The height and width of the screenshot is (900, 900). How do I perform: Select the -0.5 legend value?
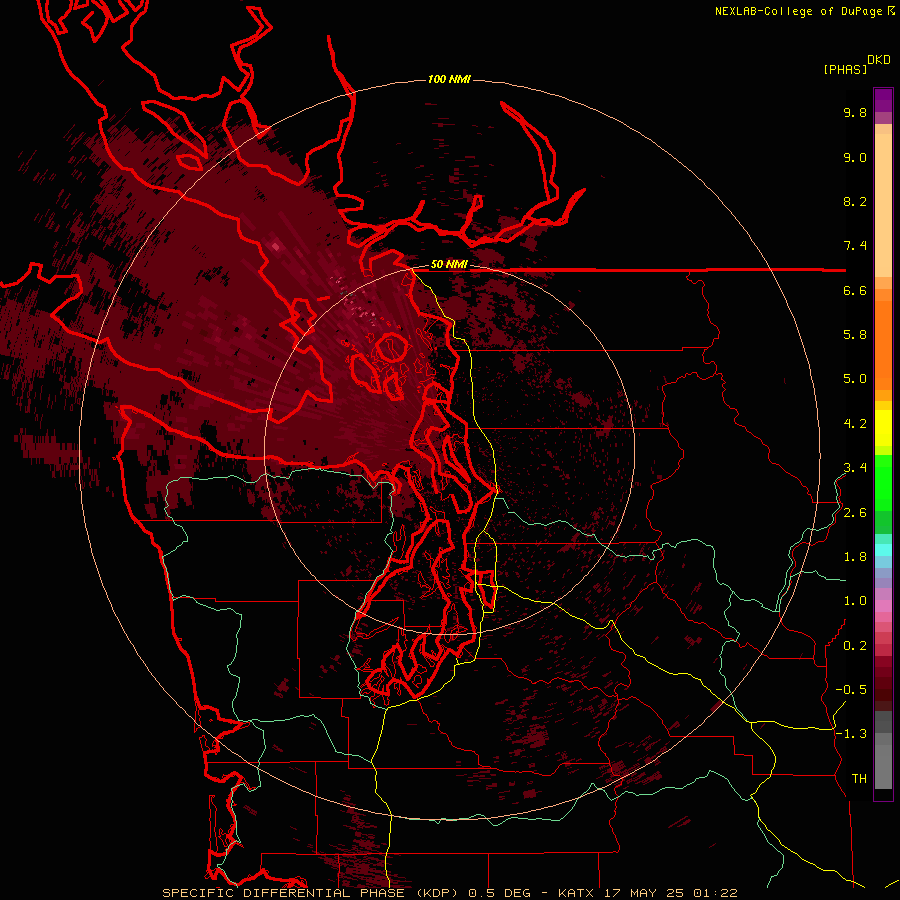point(851,690)
